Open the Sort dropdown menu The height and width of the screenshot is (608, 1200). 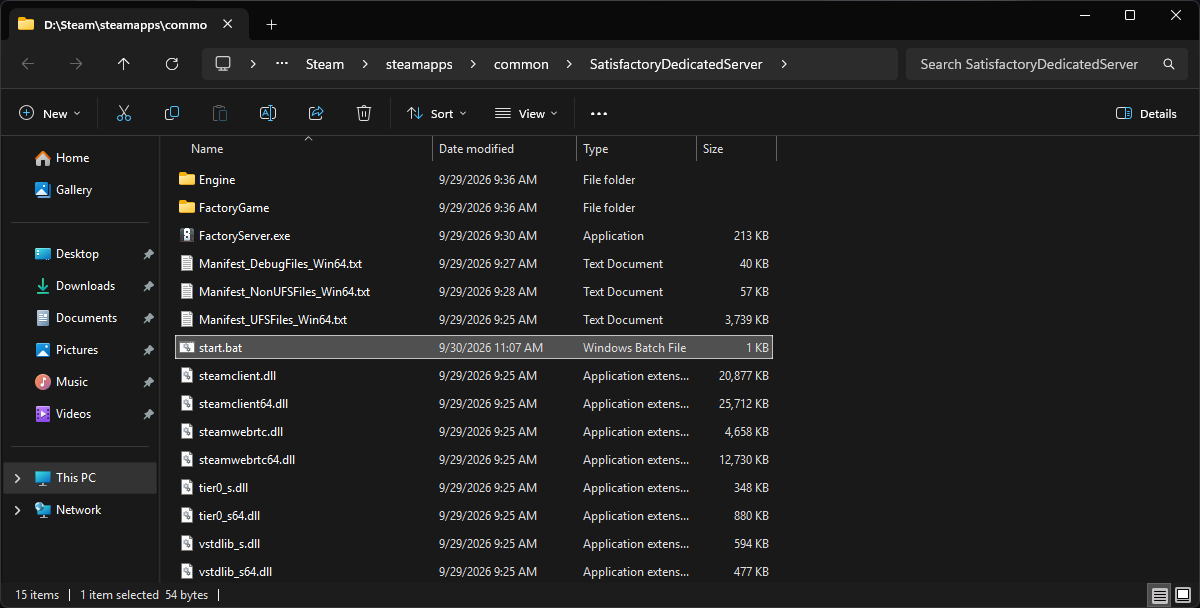pos(437,114)
